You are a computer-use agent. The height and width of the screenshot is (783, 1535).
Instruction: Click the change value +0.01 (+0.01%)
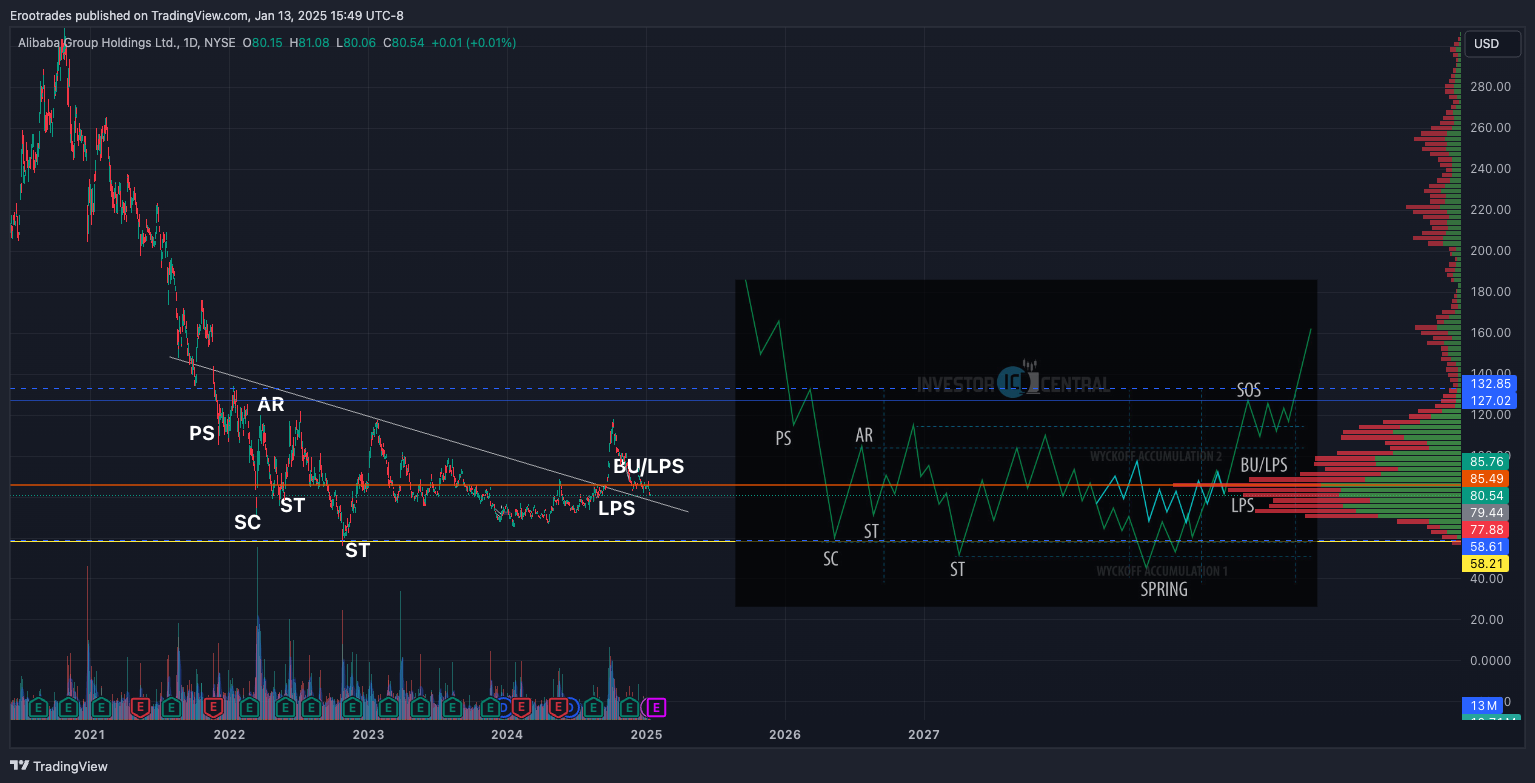point(474,43)
